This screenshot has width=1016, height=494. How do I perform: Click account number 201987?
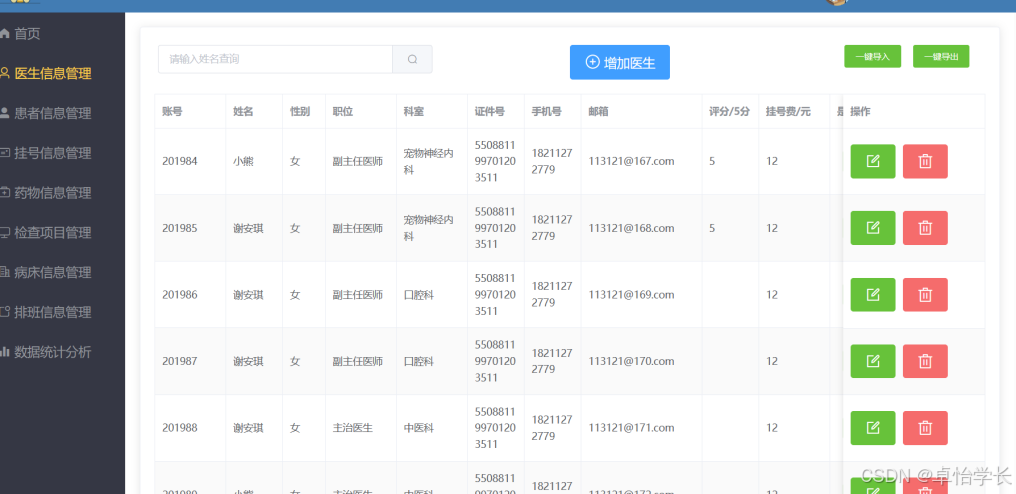click(x=179, y=361)
